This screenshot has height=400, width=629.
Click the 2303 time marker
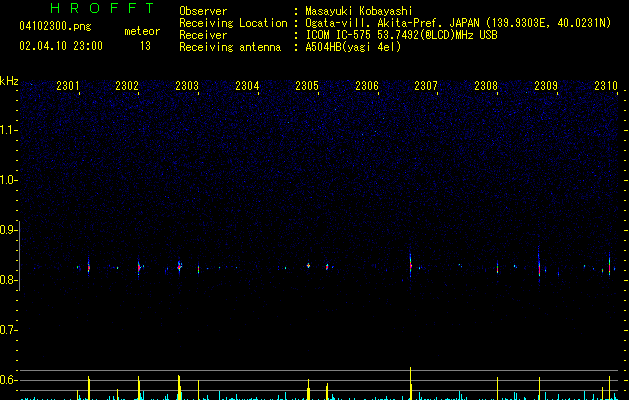click(187, 86)
